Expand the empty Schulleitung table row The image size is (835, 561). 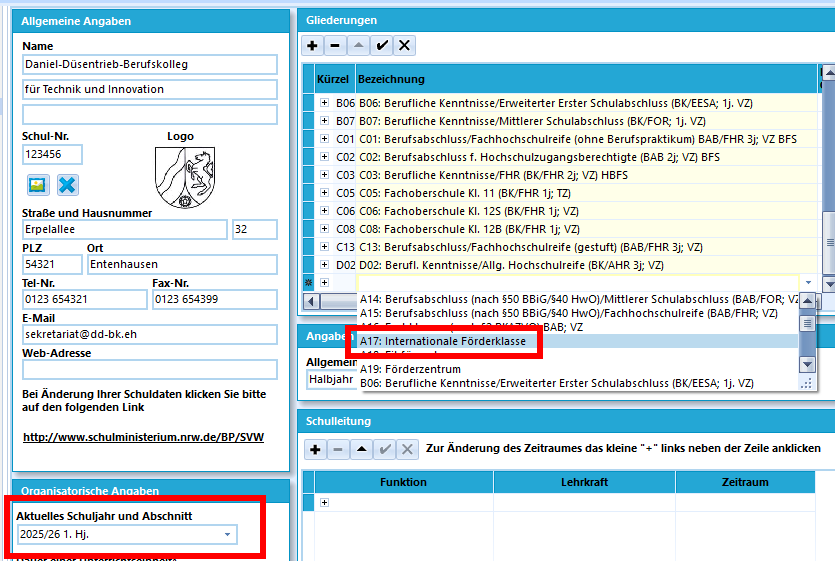324,502
